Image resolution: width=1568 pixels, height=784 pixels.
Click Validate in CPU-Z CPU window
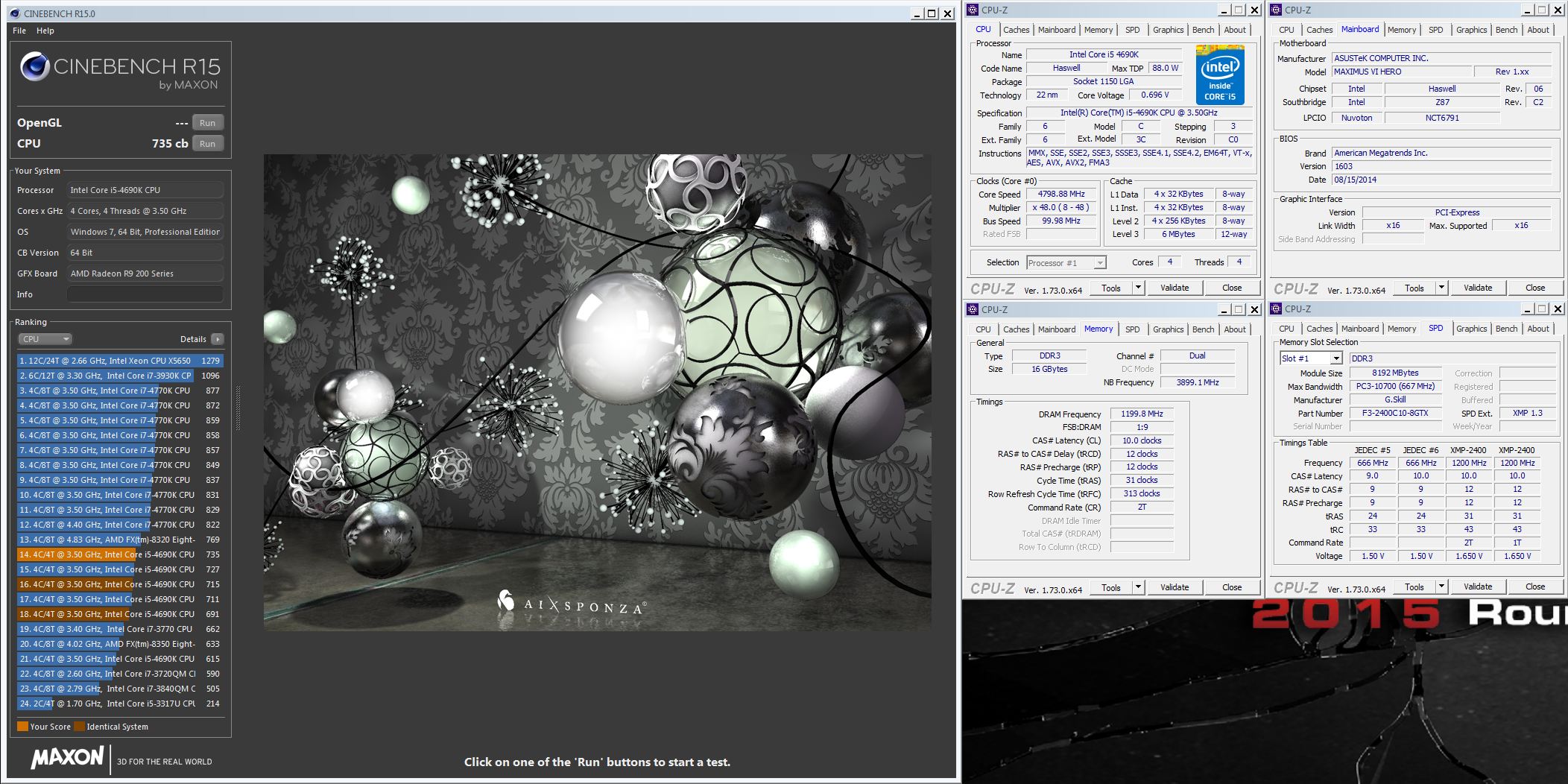[1175, 288]
